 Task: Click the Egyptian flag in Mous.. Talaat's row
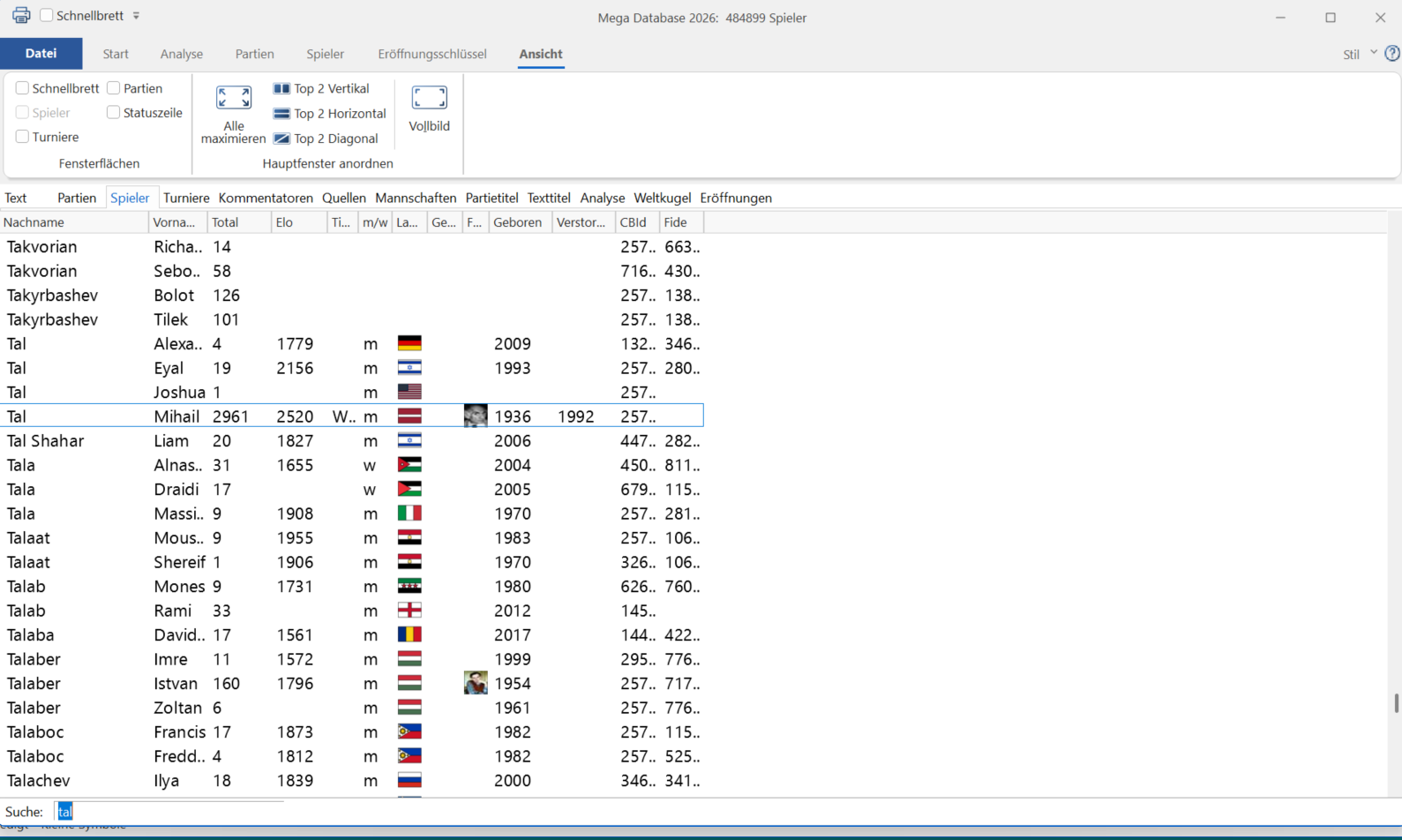409,537
